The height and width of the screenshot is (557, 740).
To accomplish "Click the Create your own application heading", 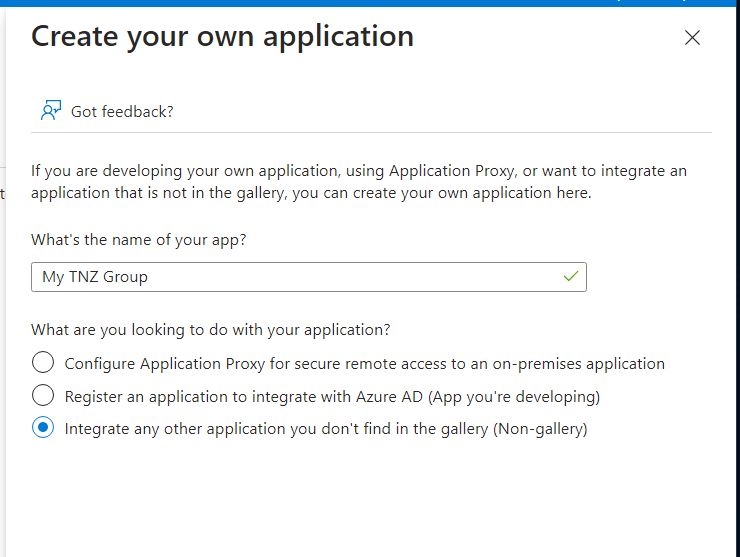I will [222, 37].
